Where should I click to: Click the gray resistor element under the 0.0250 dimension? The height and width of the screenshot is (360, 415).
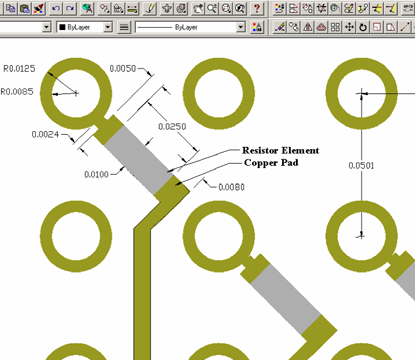[x=138, y=161]
